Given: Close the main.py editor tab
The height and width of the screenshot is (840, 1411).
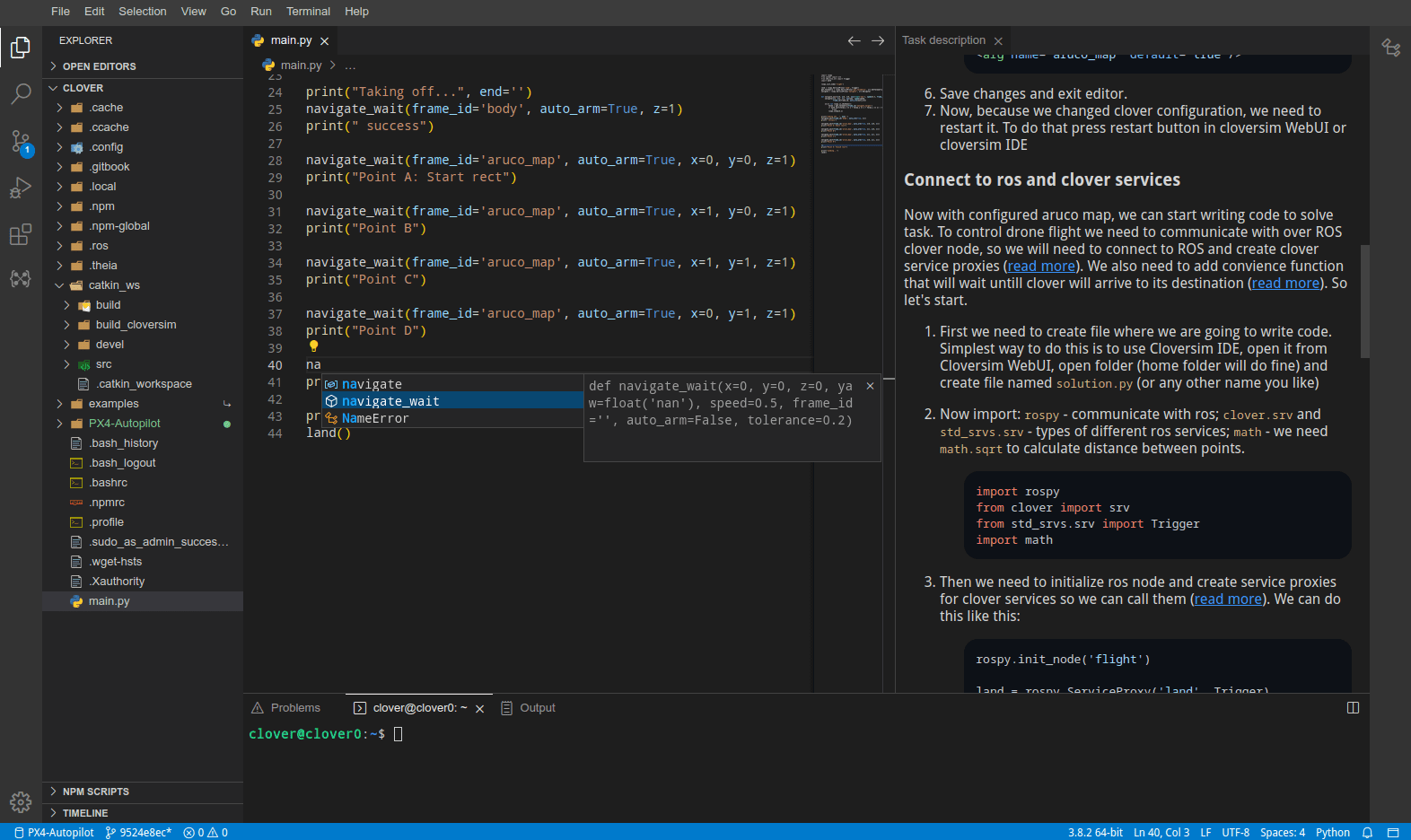Looking at the screenshot, I should point(325,41).
